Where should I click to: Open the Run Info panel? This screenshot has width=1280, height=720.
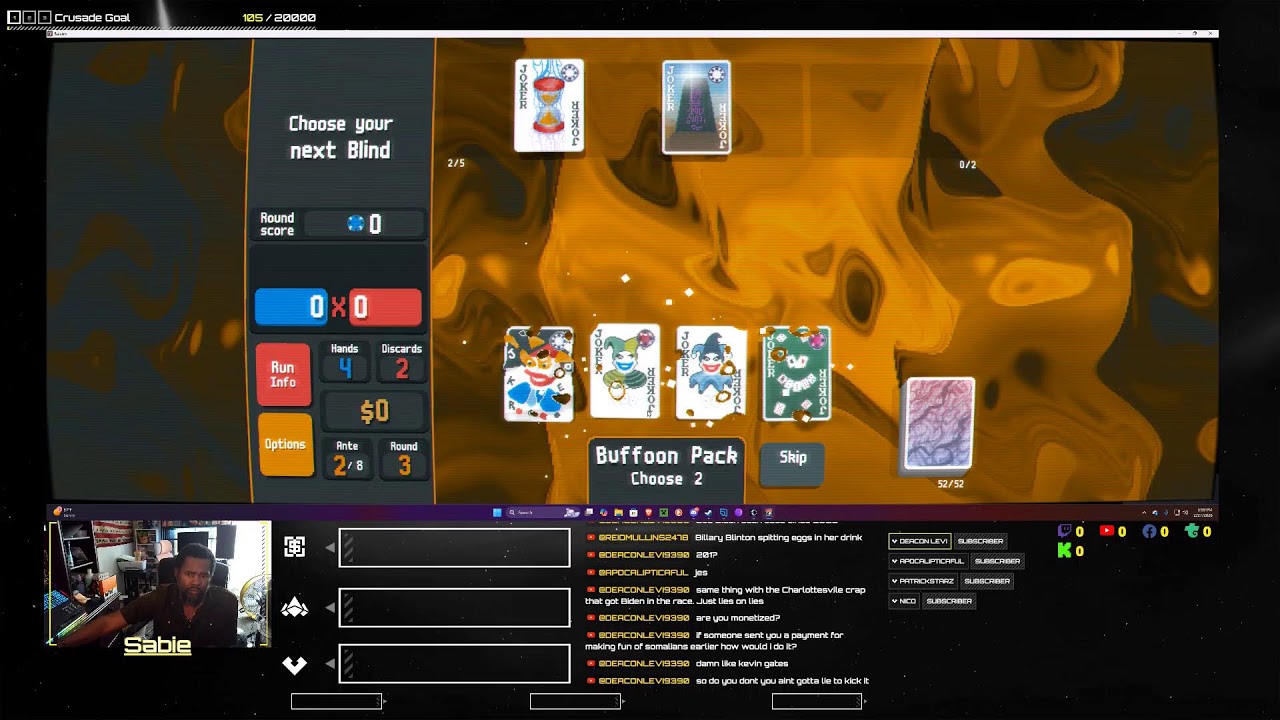click(x=283, y=375)
